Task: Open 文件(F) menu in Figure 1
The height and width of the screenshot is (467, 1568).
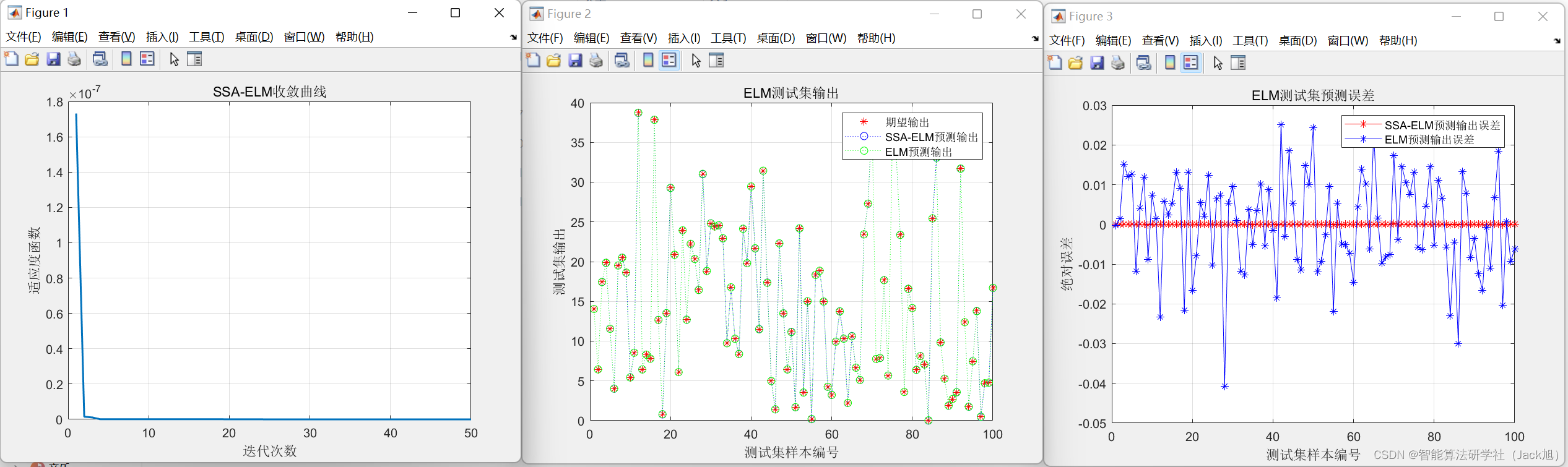Action: click(24, 37)
